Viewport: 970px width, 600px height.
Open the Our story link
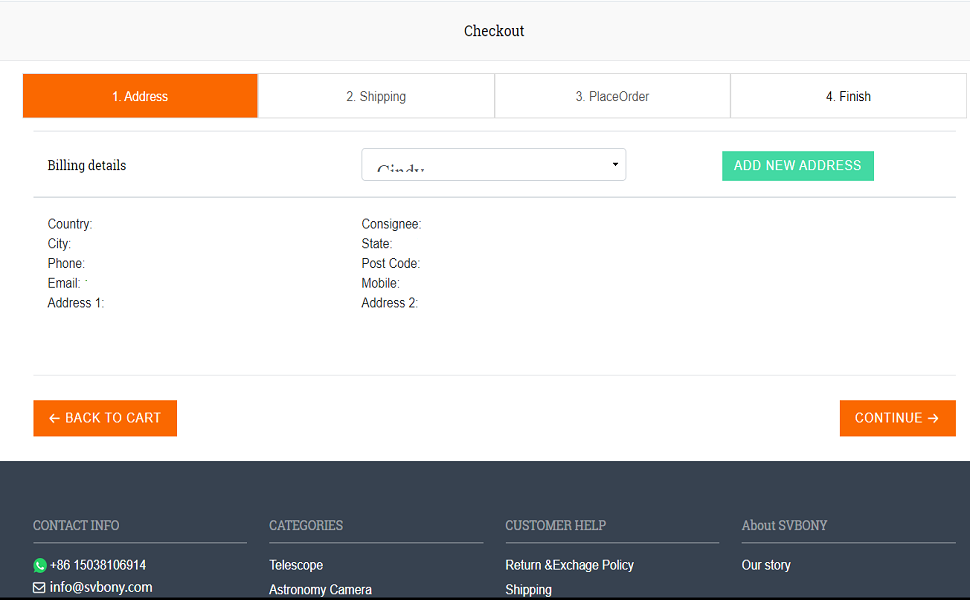766,565
